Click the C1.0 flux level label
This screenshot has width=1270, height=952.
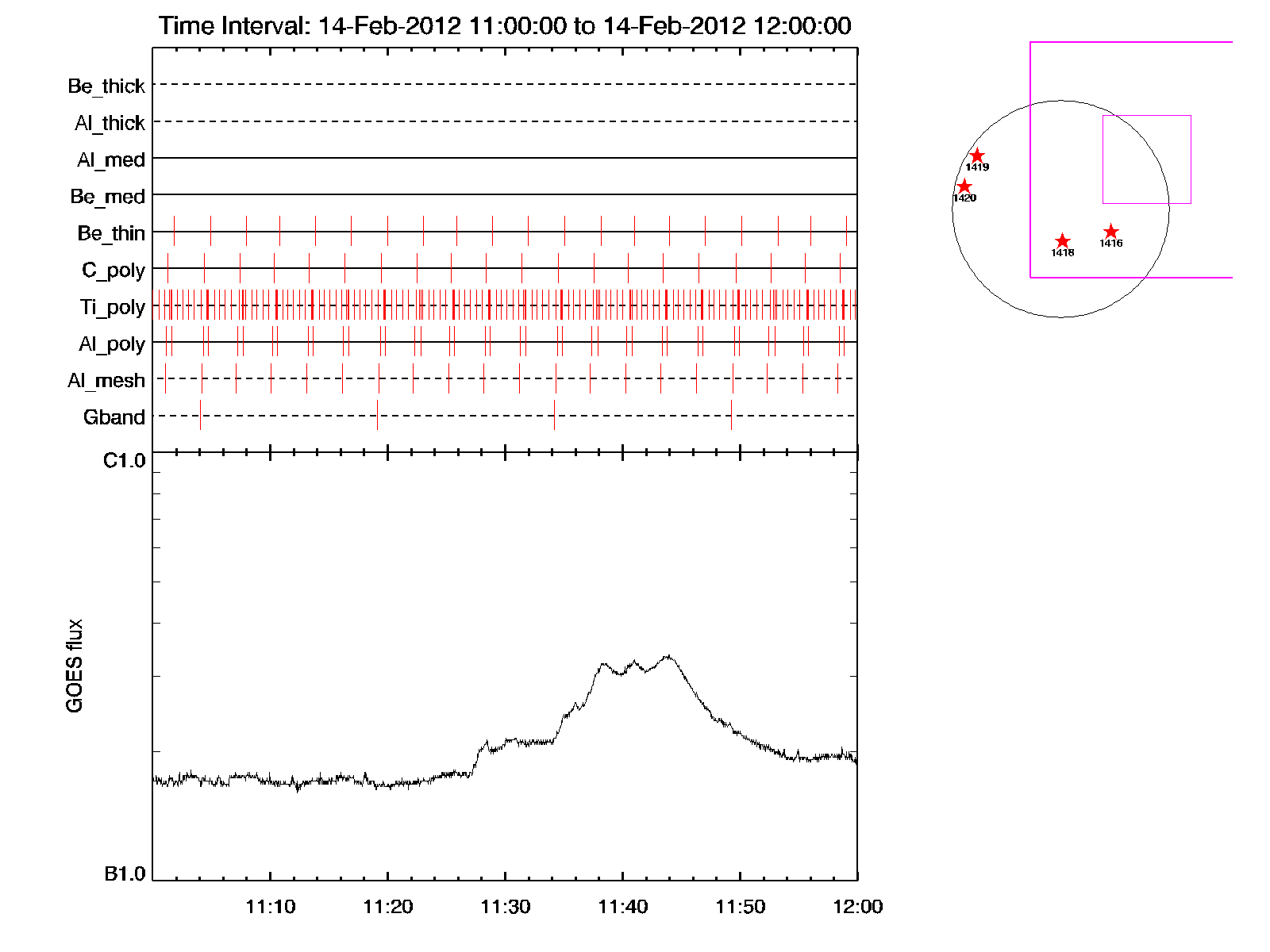125,461
